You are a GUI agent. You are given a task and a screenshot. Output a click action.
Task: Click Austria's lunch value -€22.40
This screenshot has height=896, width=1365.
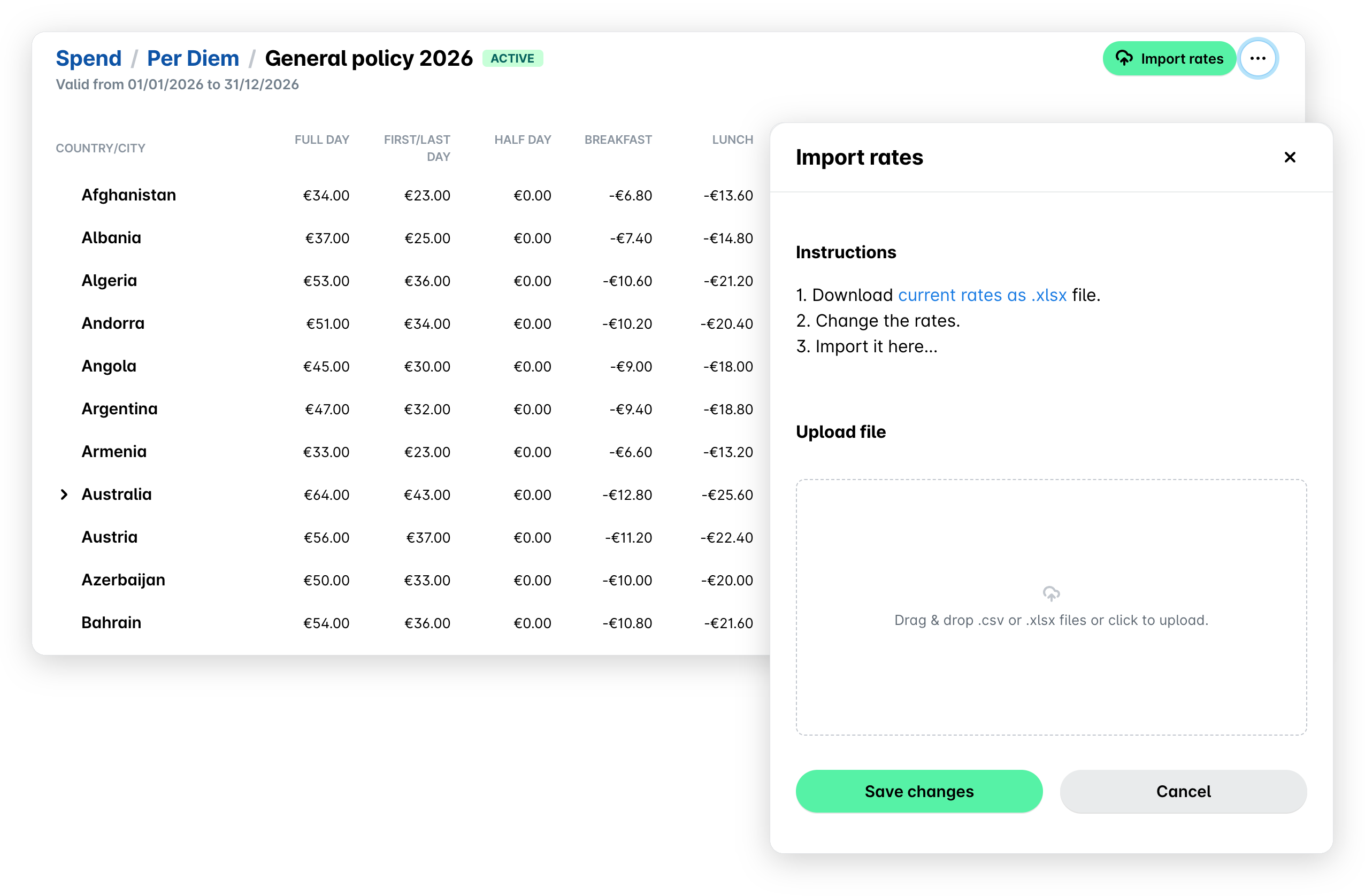(x=727, y=538)
